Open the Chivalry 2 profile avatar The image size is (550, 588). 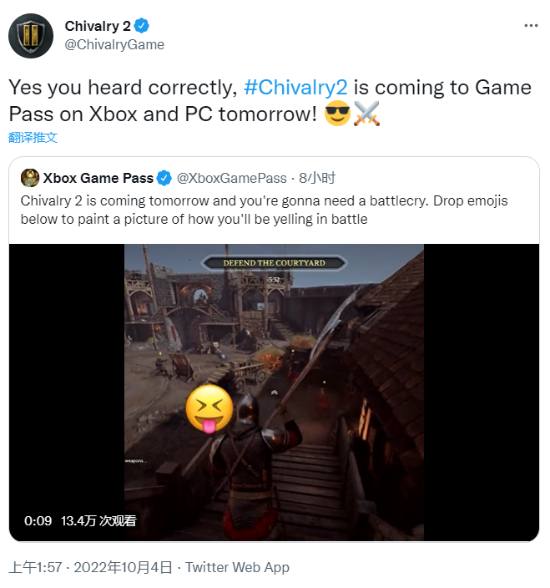pyautogui.click(x=31, y=36)
